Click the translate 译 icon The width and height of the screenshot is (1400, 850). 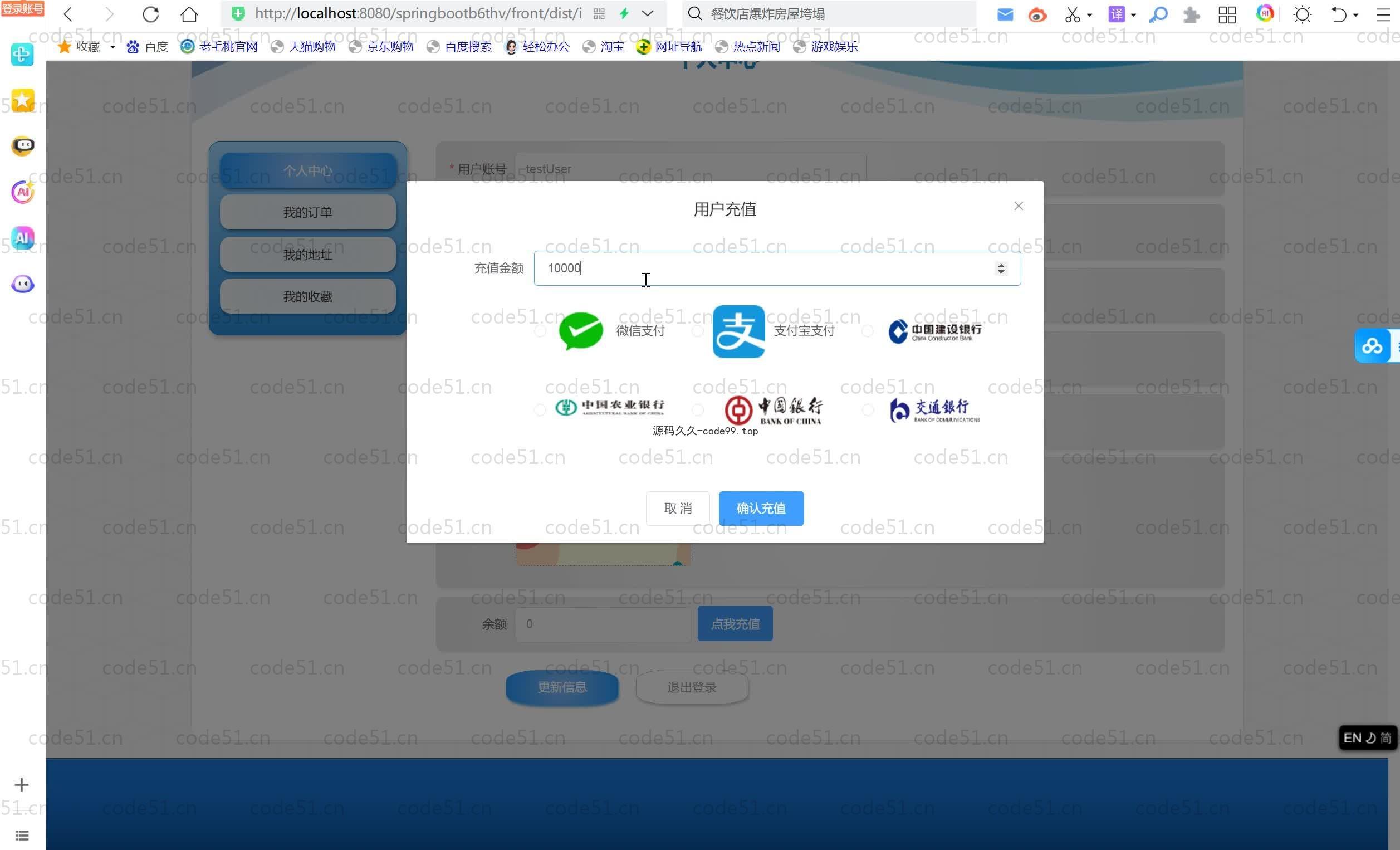[1117, 14]
